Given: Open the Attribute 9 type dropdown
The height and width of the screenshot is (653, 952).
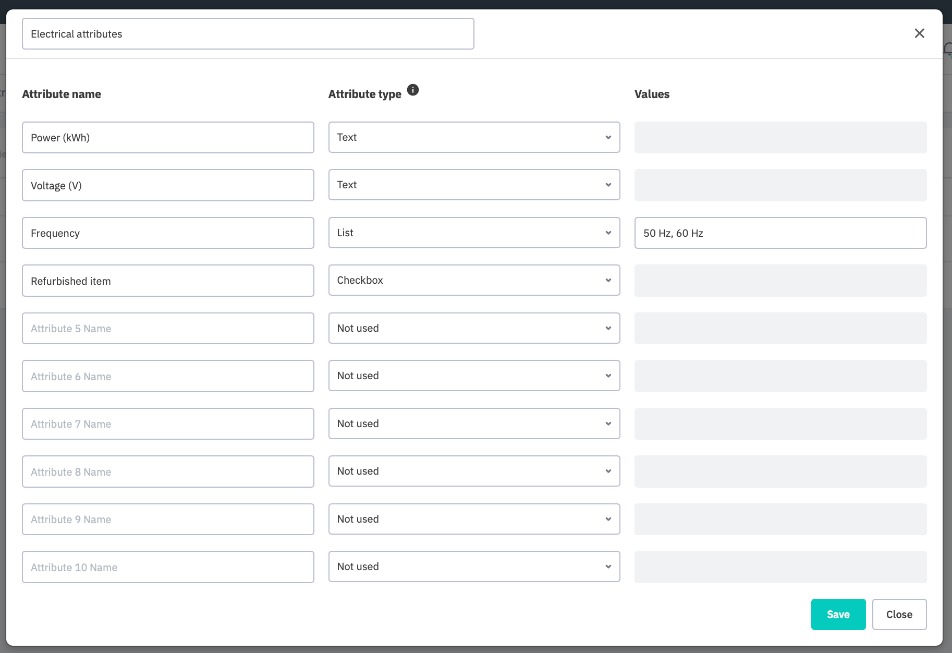Looking at the screenshot, I should pyautogui.click(x=473, y=519).
